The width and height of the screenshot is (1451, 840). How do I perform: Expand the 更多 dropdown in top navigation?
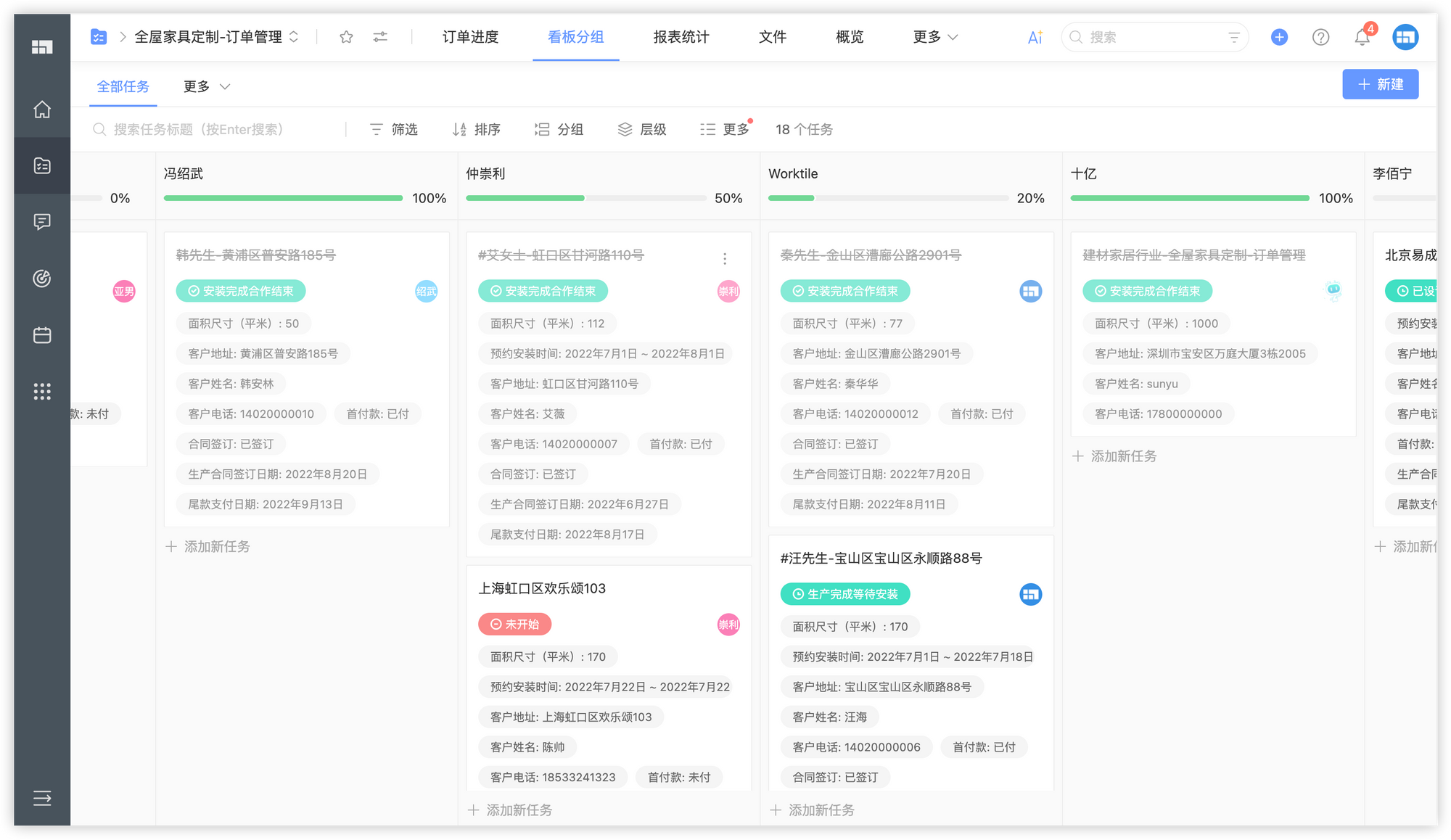tap(935, 37)
